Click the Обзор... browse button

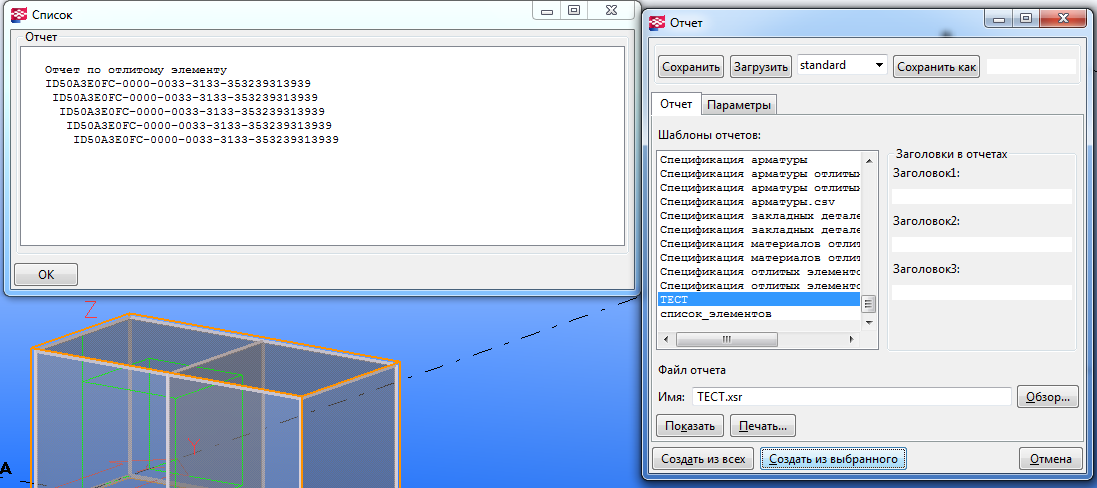point(1047,397)
